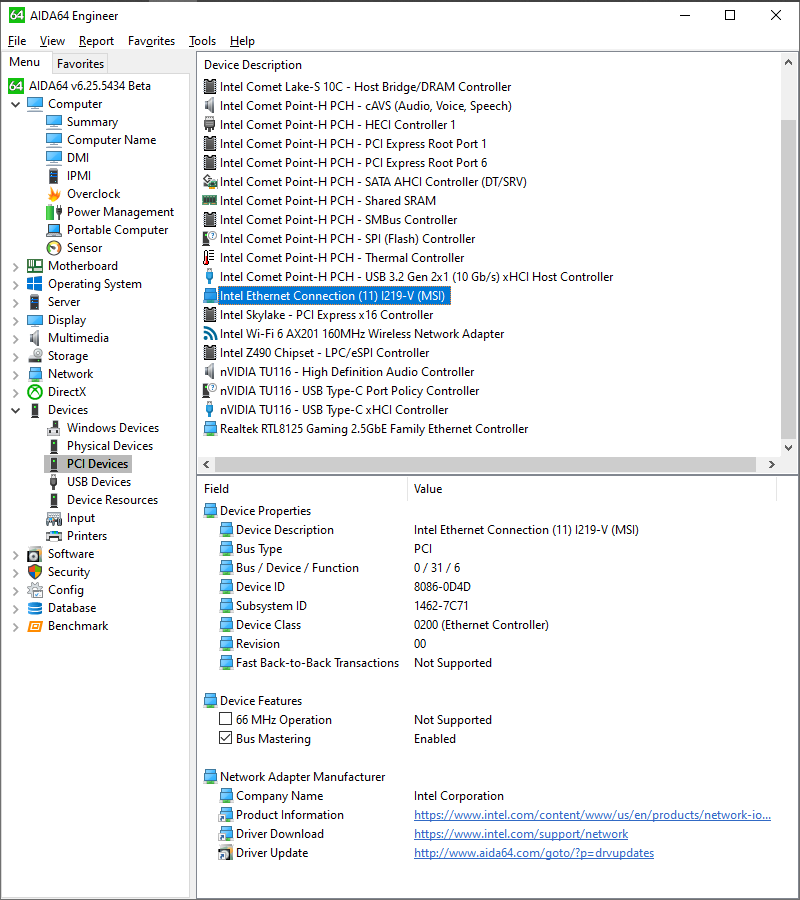Screen dimensions: 800x900
Task: Open the Report menu
Action: pos(96,41)
